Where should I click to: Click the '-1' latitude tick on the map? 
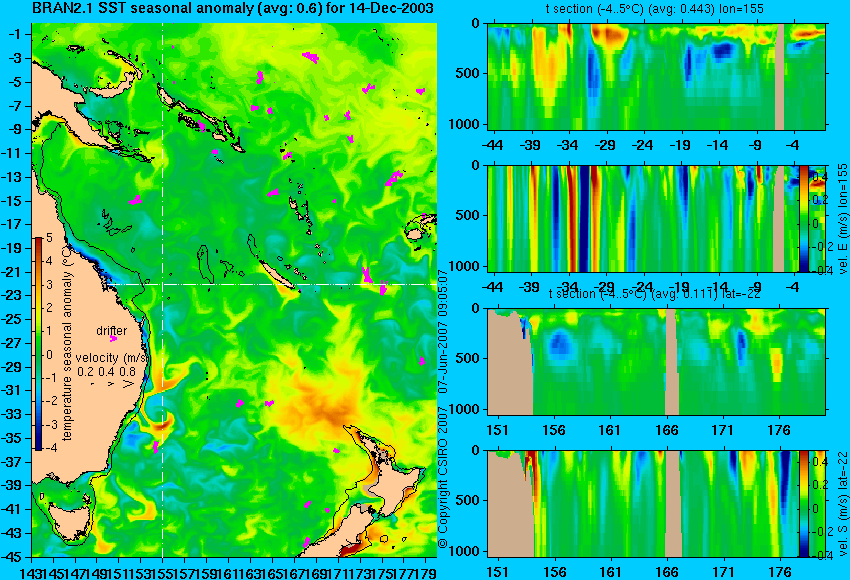pyautogui.click(x=16, y=34)
